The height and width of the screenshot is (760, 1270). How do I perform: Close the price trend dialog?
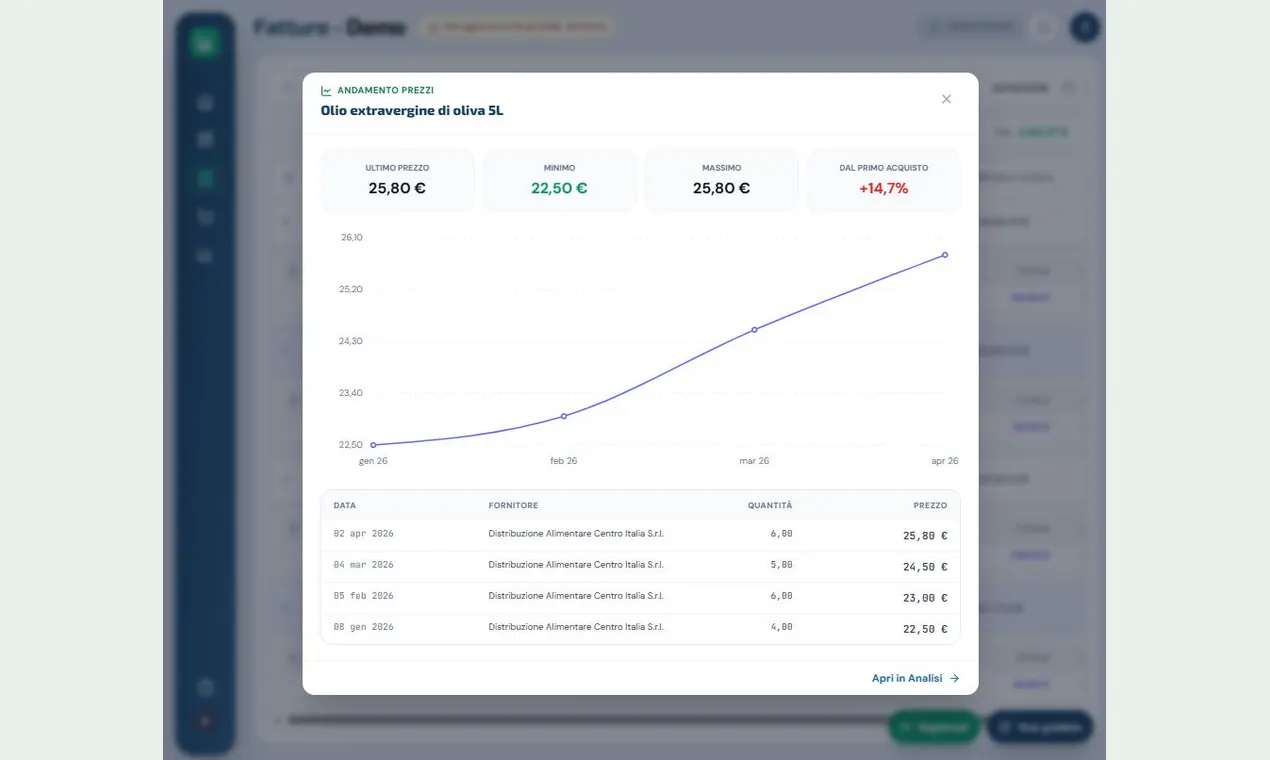point(946,99)
